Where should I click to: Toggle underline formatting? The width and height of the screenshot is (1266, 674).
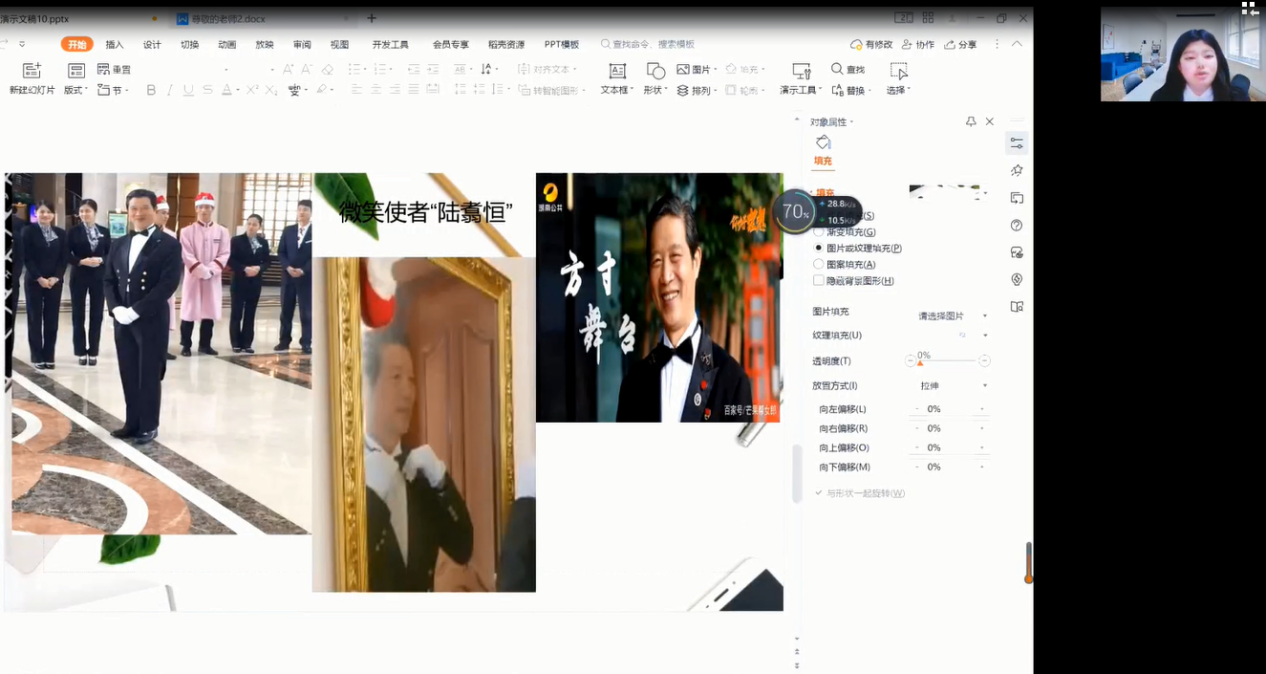click(188, 90)
